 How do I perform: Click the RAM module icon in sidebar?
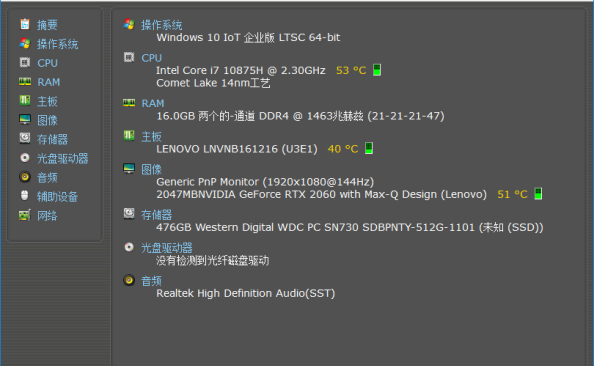25,81
